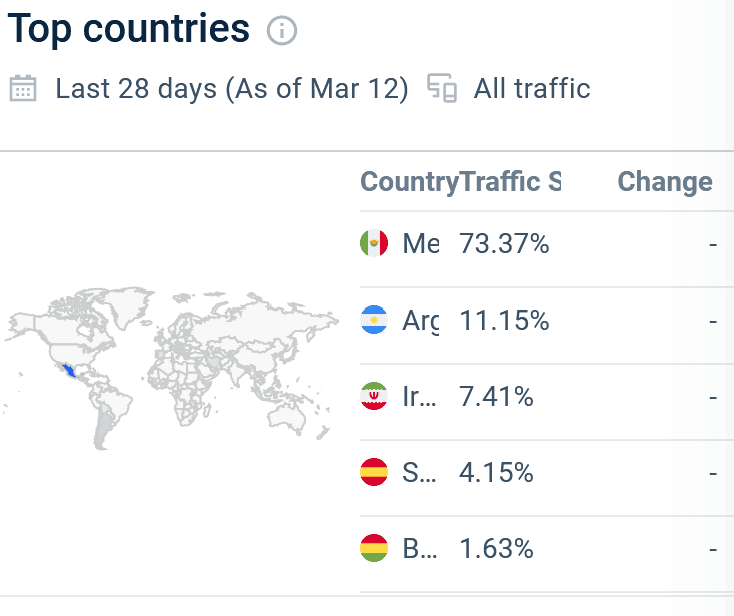Click the highlighted blue Mexico on map
734x616 pixels.
coord(70,371)
